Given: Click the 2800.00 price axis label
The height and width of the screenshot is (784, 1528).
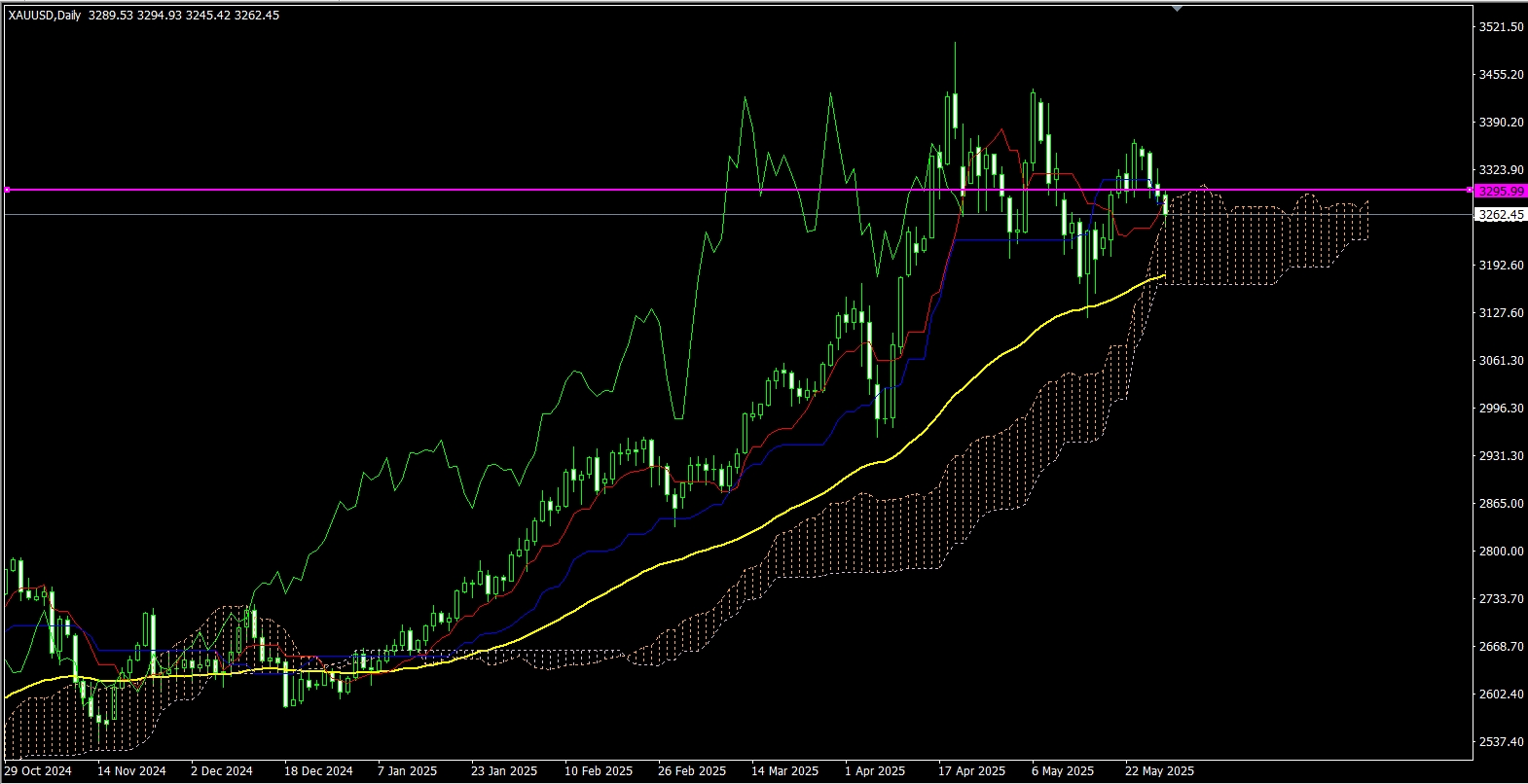Looking at the screenshot, I should [1501, 552].
